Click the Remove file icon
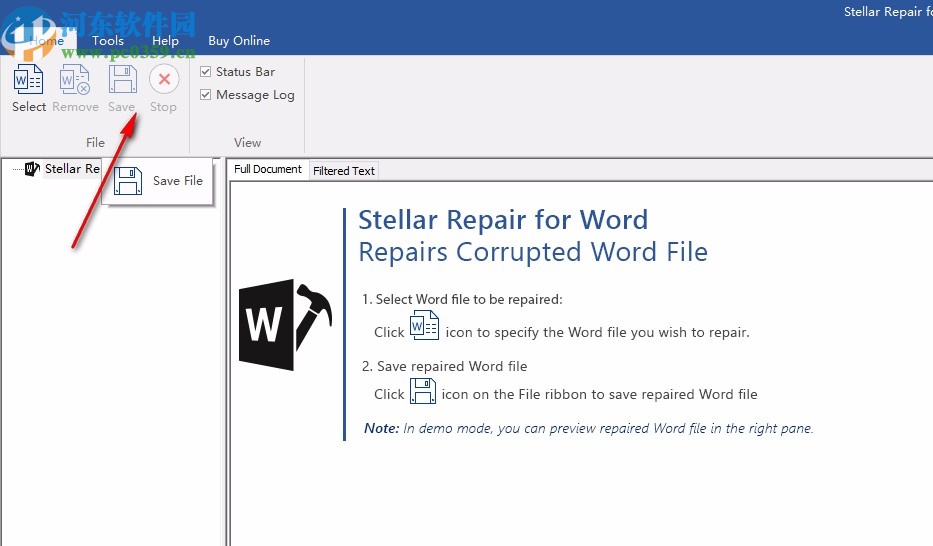 (x=74, y=79)
